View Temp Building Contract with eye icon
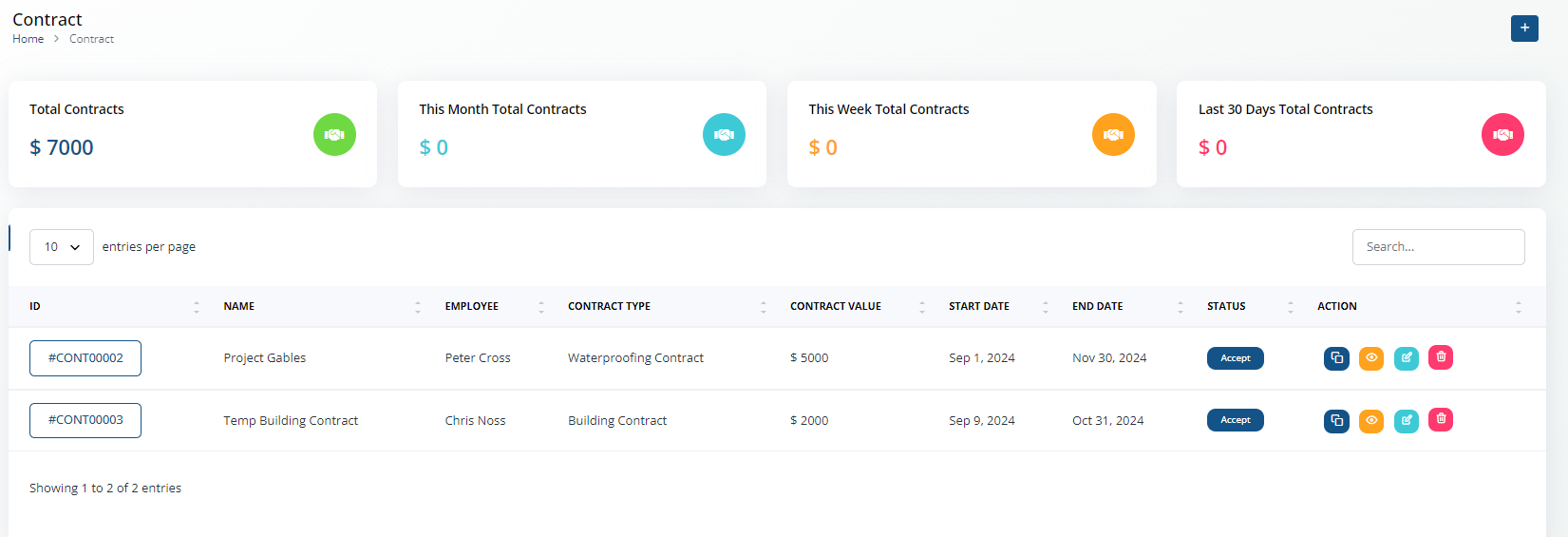The width and height of the screenshot is (1568, 537). click(x=1371, y=420)
